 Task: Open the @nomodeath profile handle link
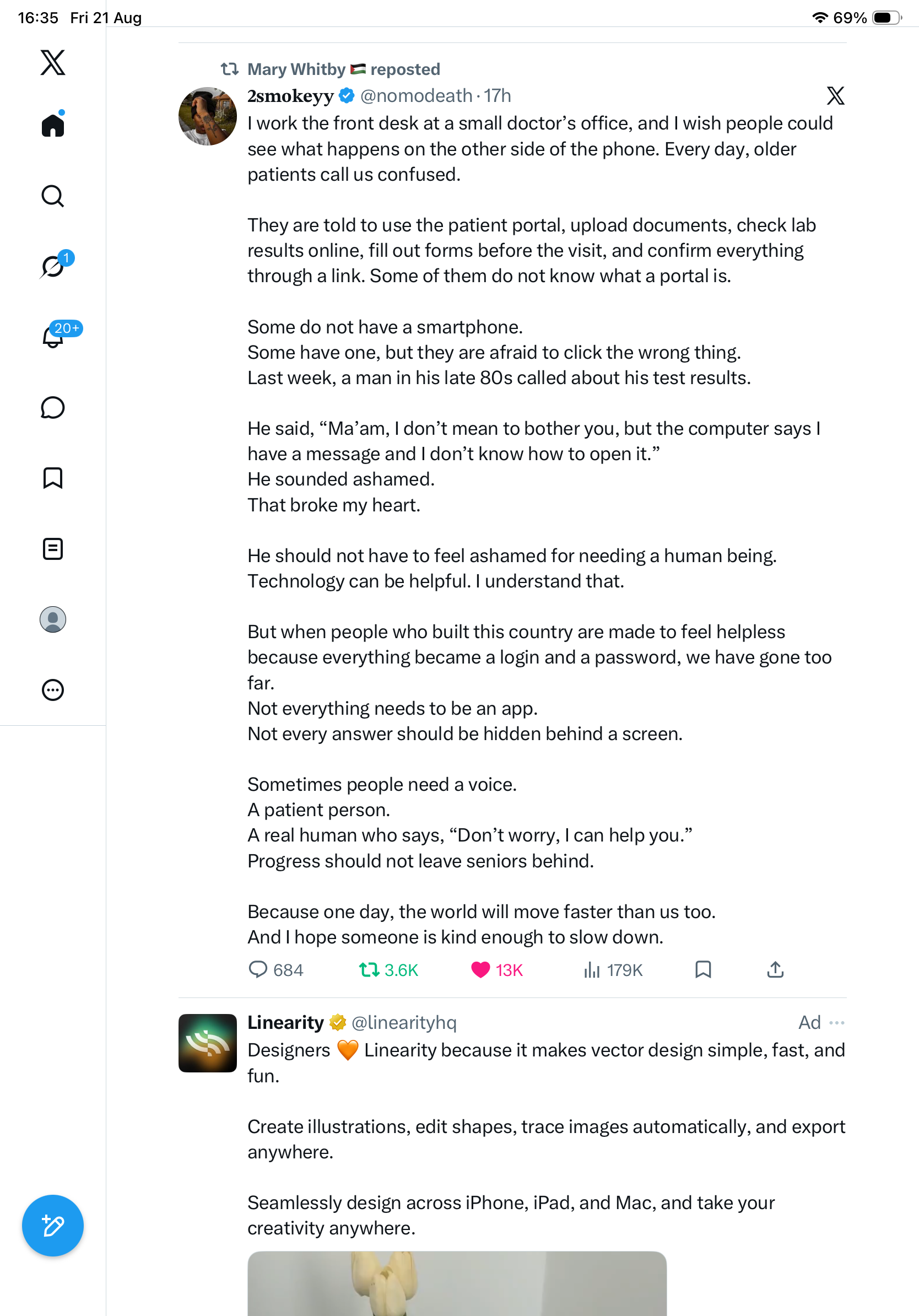pos(416,96)
